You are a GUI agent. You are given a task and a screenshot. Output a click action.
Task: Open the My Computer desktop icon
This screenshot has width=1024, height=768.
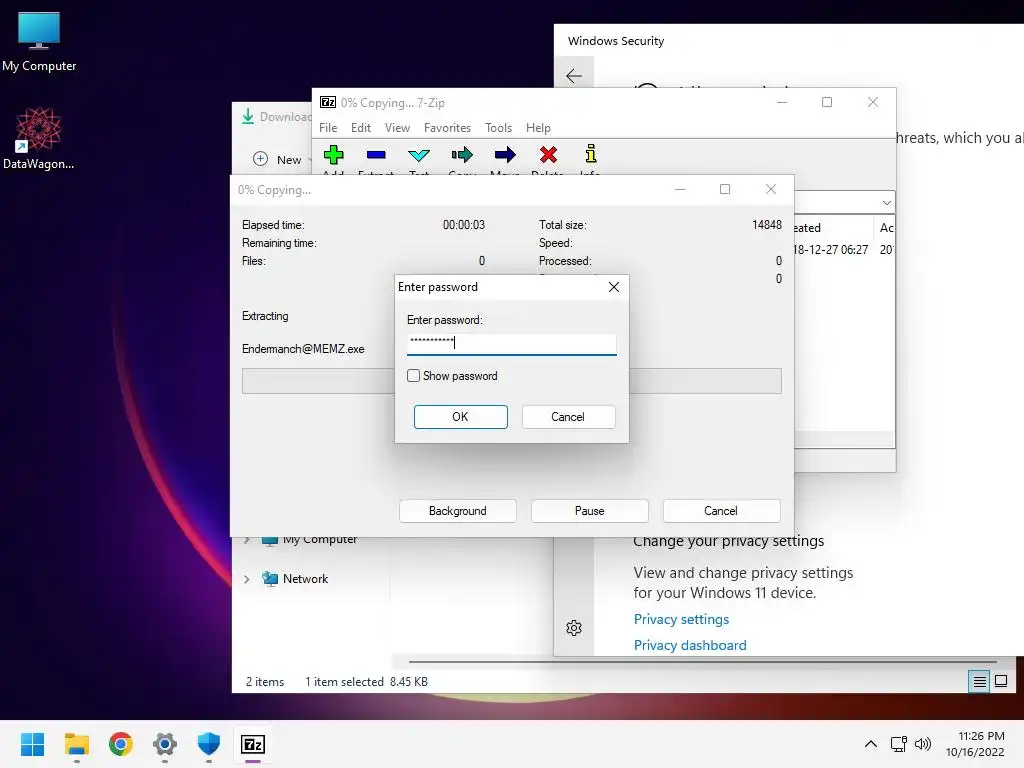tap(39, 42)
